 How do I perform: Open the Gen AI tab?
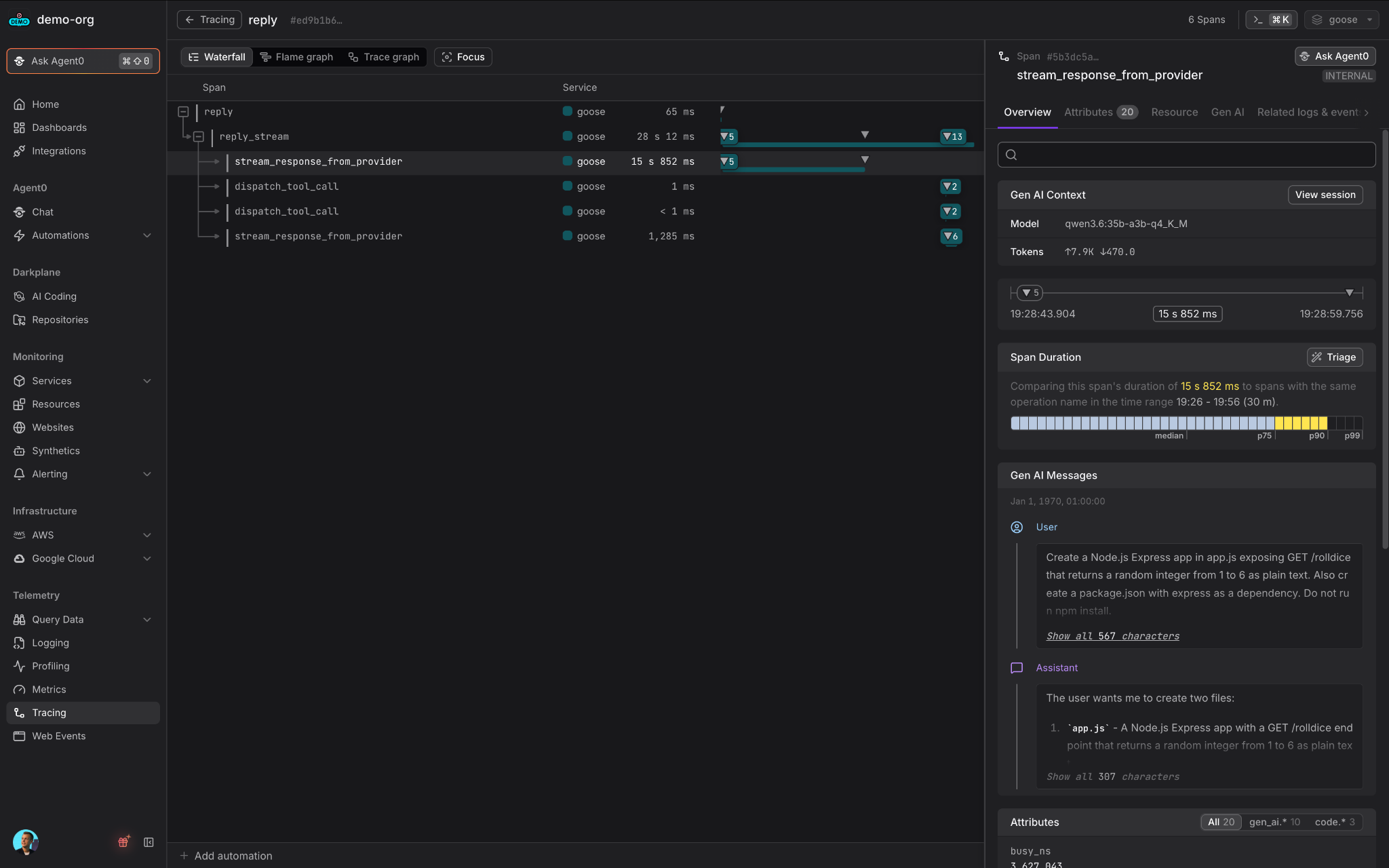tap(1227, 113)
